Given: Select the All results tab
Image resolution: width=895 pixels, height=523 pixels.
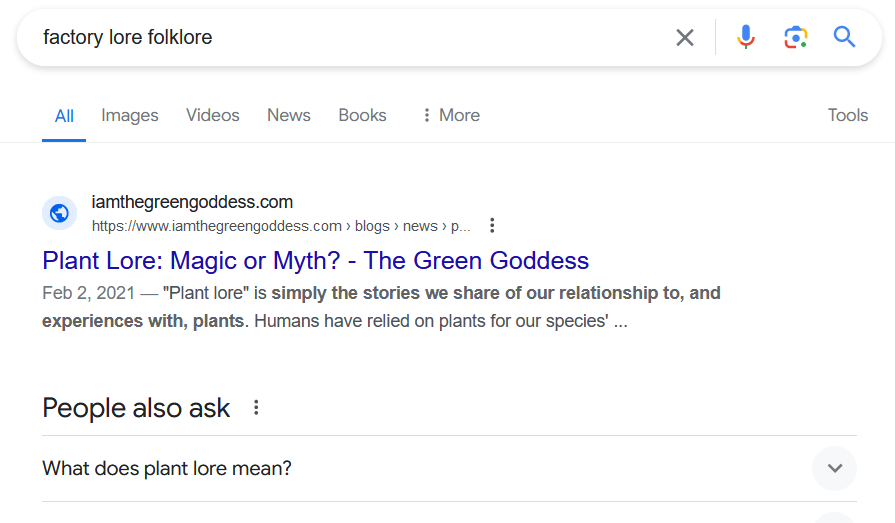Looking at the screenshot, I should pyautogui.click(x=64, y=116).
